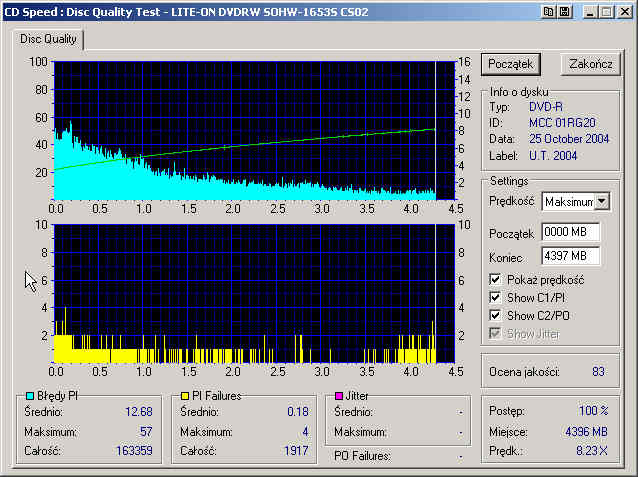Viewport: 638px width, 477px height.
Task: Click the disabled Show Jitter checkbox
Action: [x=495, y=334]
